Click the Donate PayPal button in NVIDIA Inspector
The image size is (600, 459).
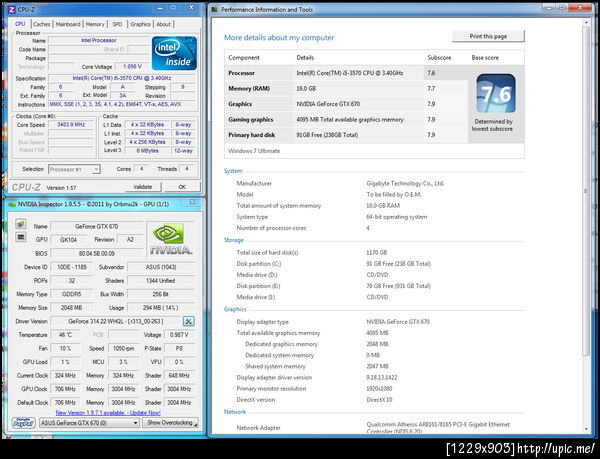click(x=24, y=423)
